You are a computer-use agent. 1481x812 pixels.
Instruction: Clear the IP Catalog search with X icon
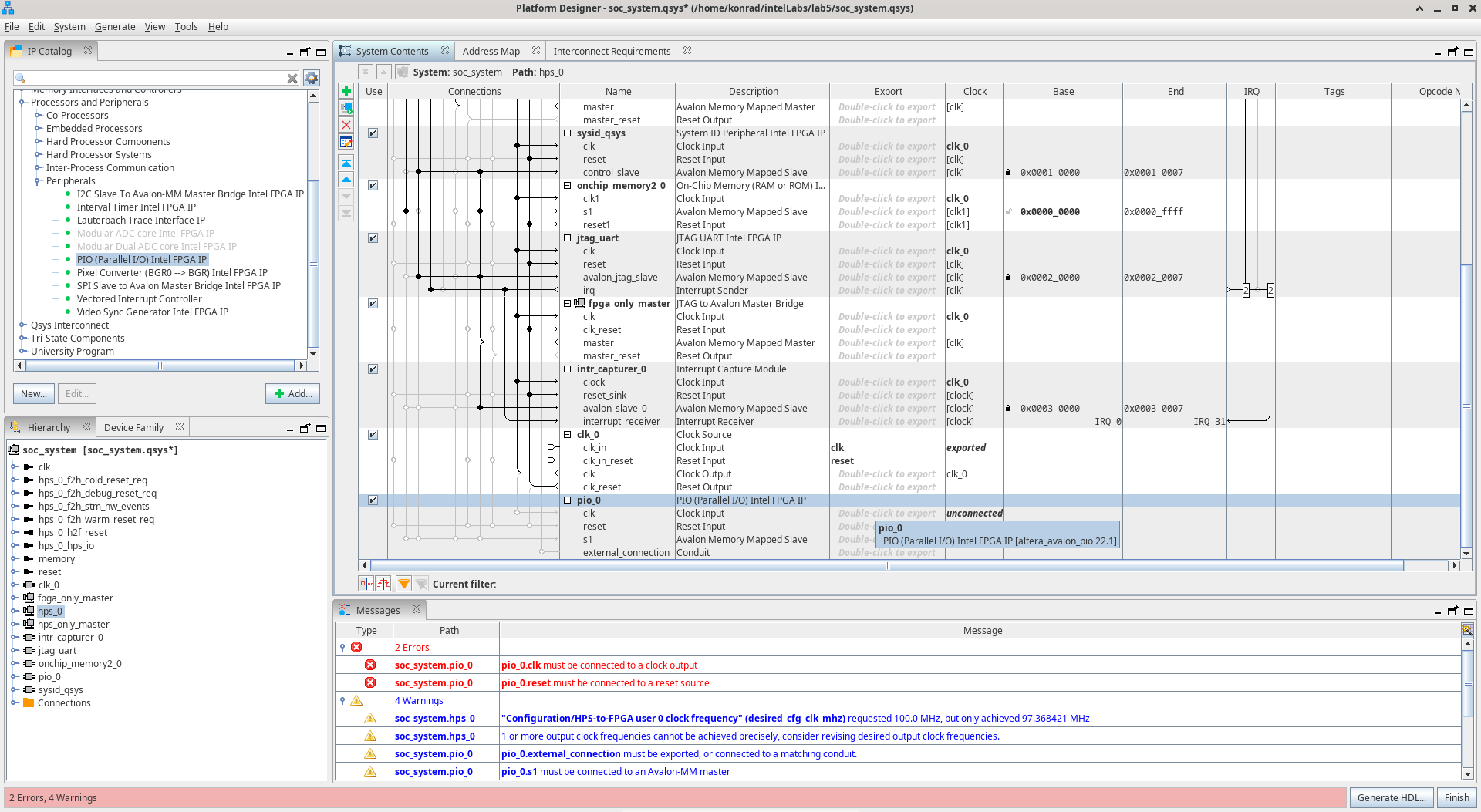[292, 78]
